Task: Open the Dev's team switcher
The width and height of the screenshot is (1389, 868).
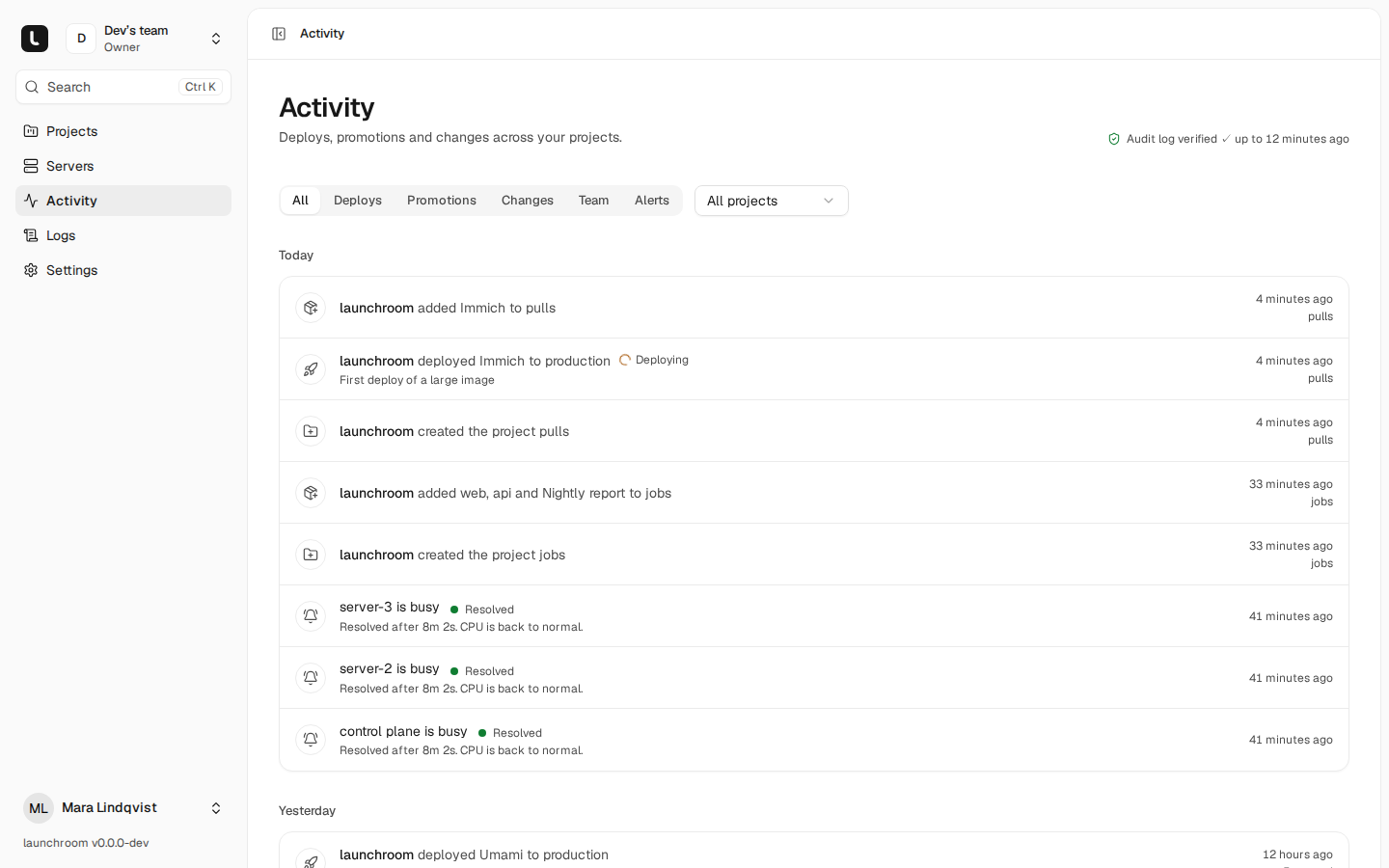Action: pos(144,39)
